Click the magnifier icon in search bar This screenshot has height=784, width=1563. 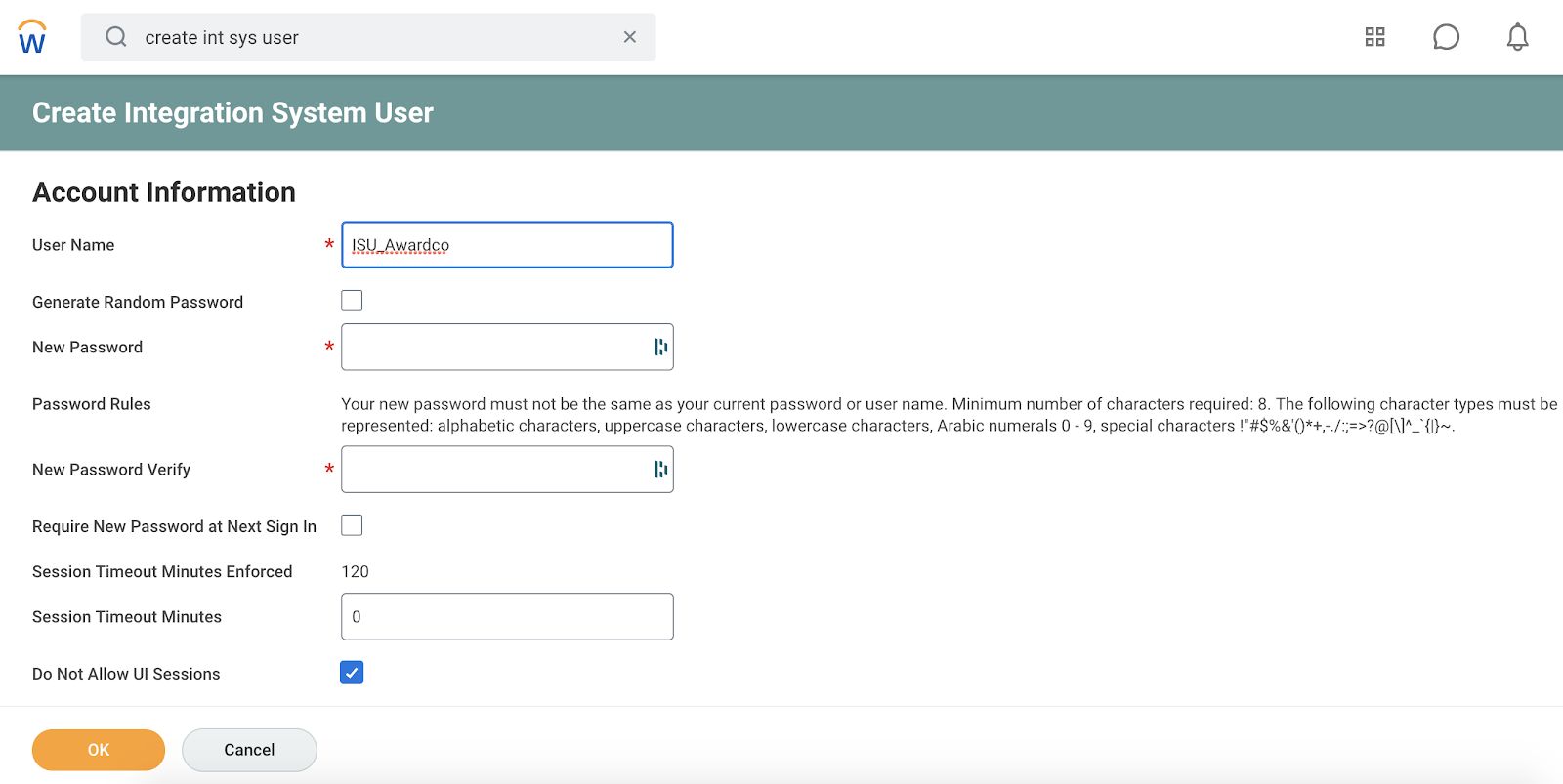point(116,37)
